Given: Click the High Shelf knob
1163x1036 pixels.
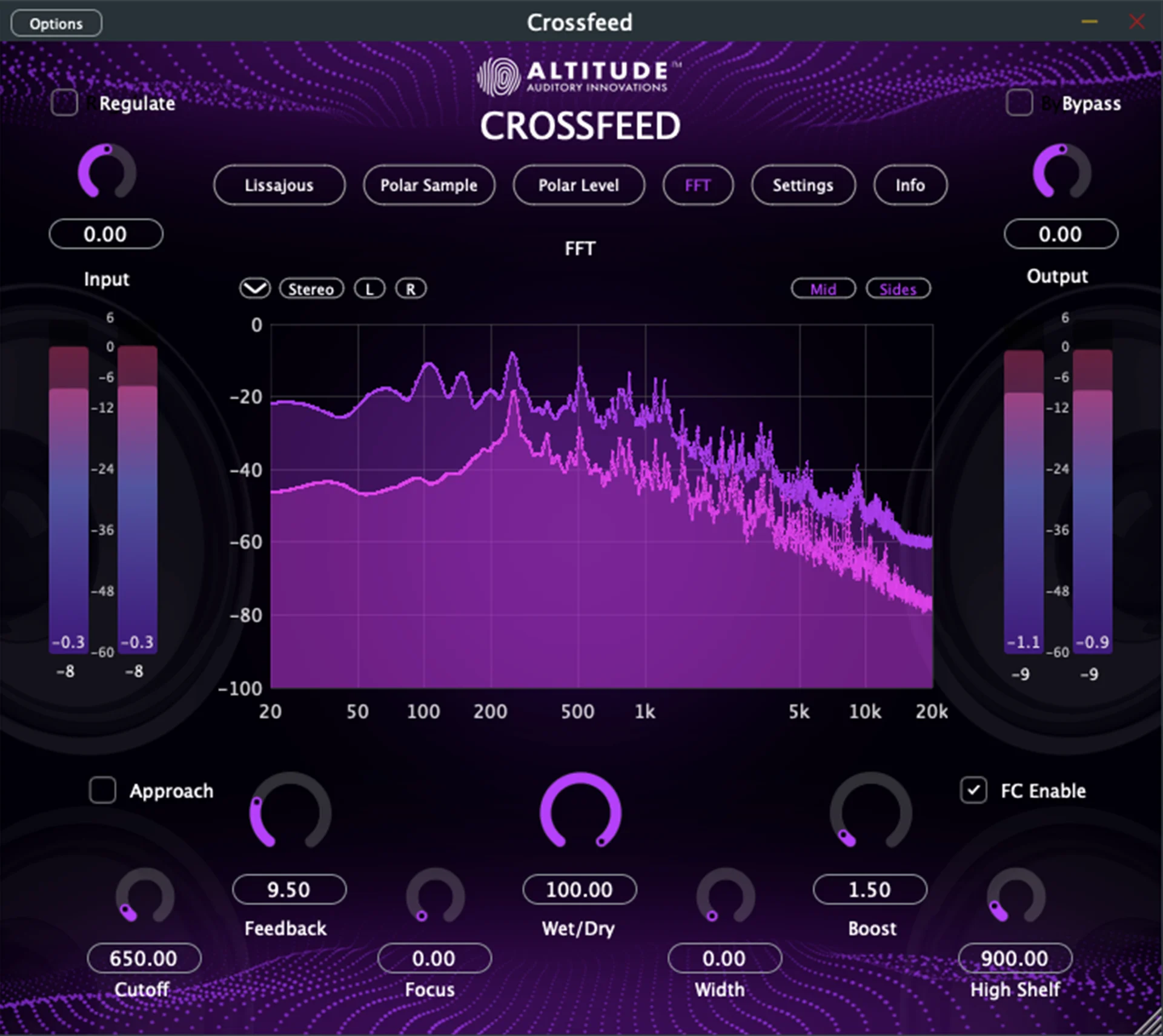Looking at the screenshot, I should (1016, 896).
